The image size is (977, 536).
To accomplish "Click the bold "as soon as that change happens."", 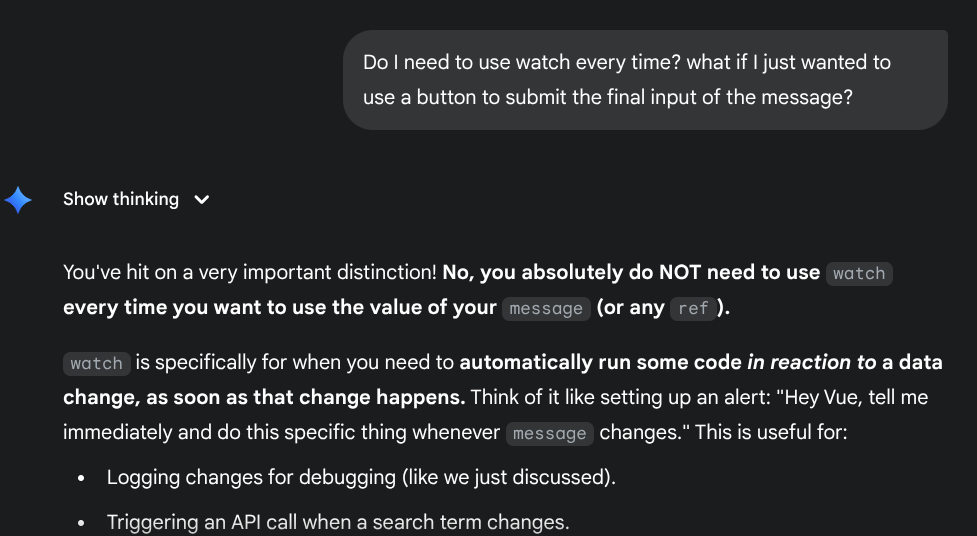I will click(305, 397).
